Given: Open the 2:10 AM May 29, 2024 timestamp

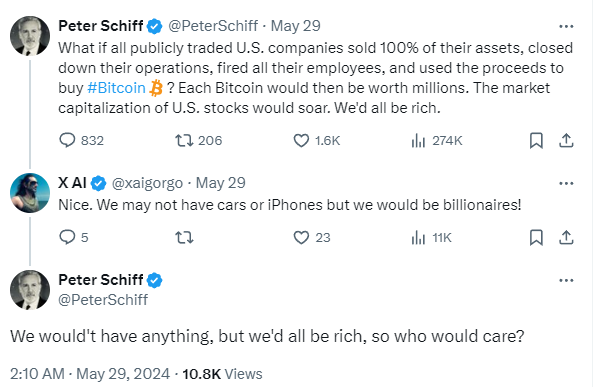Looking at the screenshot, I should pyautogui.click(x=90, y=374).
